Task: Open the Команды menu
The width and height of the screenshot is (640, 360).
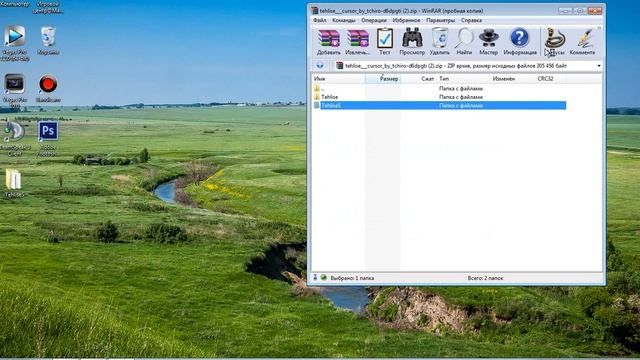Action: (344, 20)
